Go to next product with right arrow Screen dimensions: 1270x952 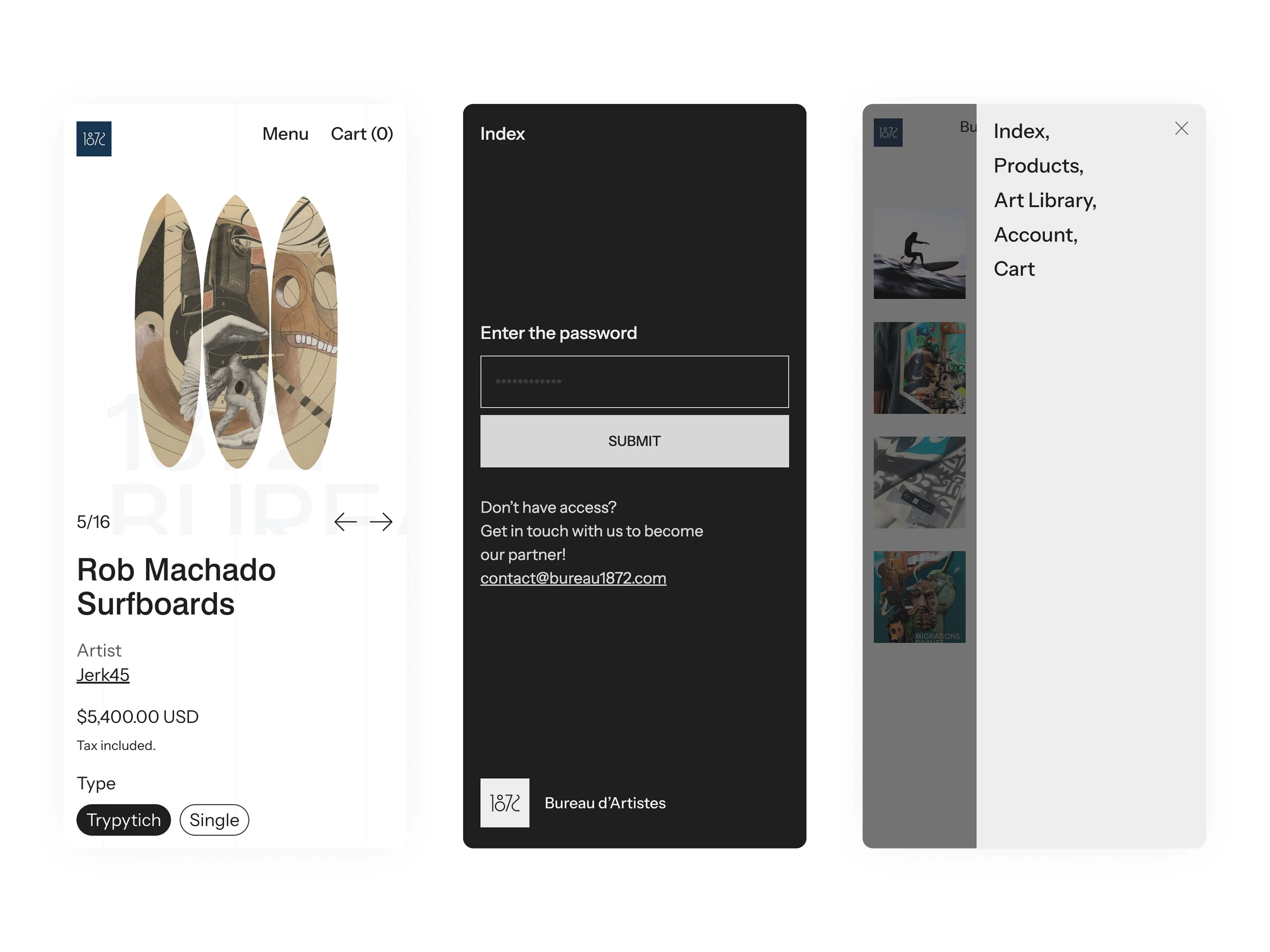coord(381,522)
